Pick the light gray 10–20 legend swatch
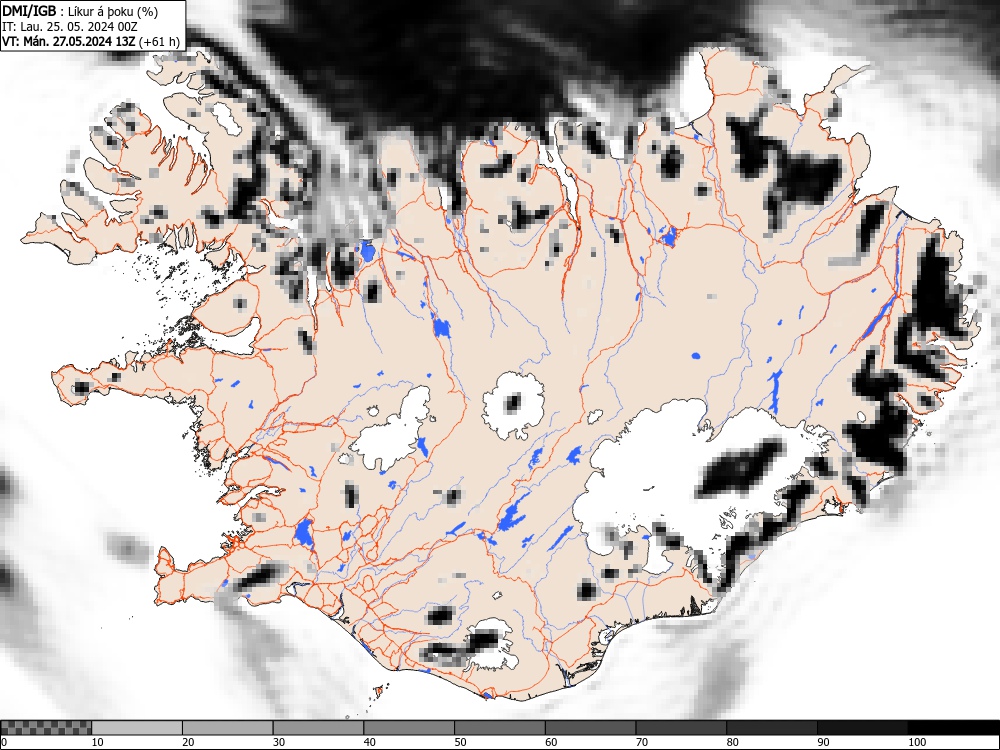The image size is (1000, 750). (x=137, y=728)
